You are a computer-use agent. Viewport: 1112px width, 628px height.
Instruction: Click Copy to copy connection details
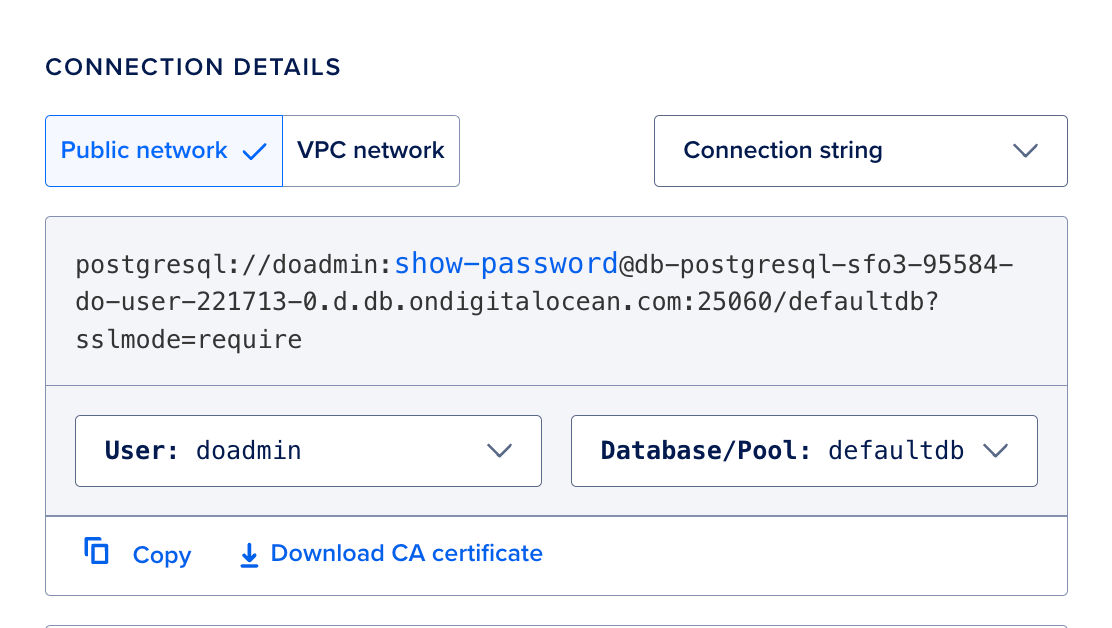click(x=162, y=554)
